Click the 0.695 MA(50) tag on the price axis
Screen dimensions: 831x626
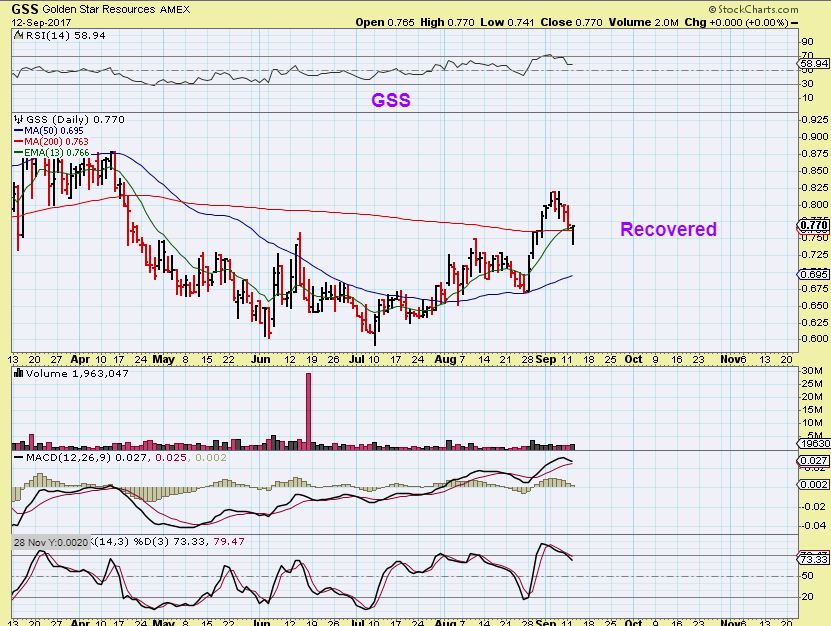814,274
